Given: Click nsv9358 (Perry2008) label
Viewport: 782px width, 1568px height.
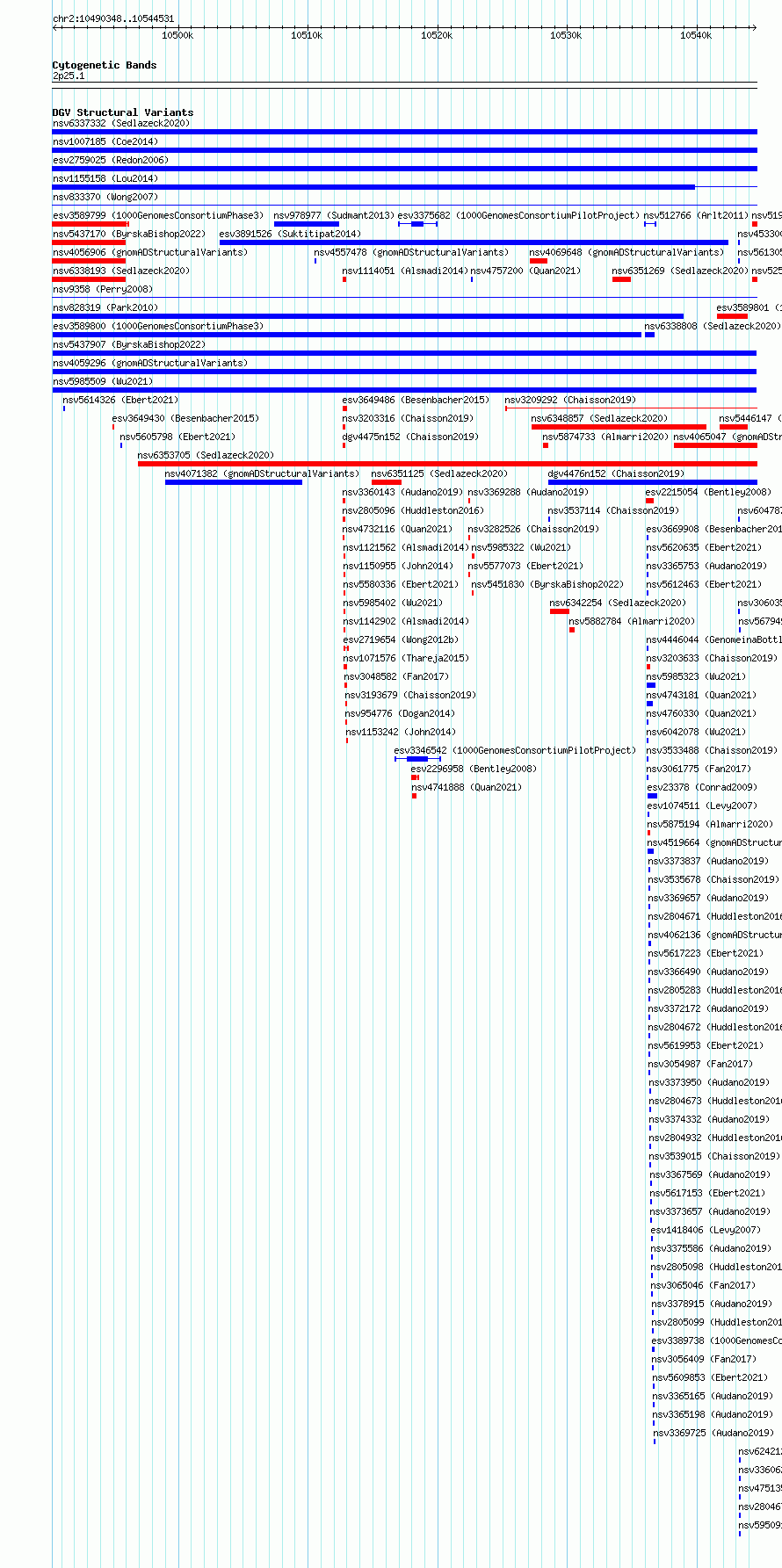Looking at the screenshot, I should point(103,290).
